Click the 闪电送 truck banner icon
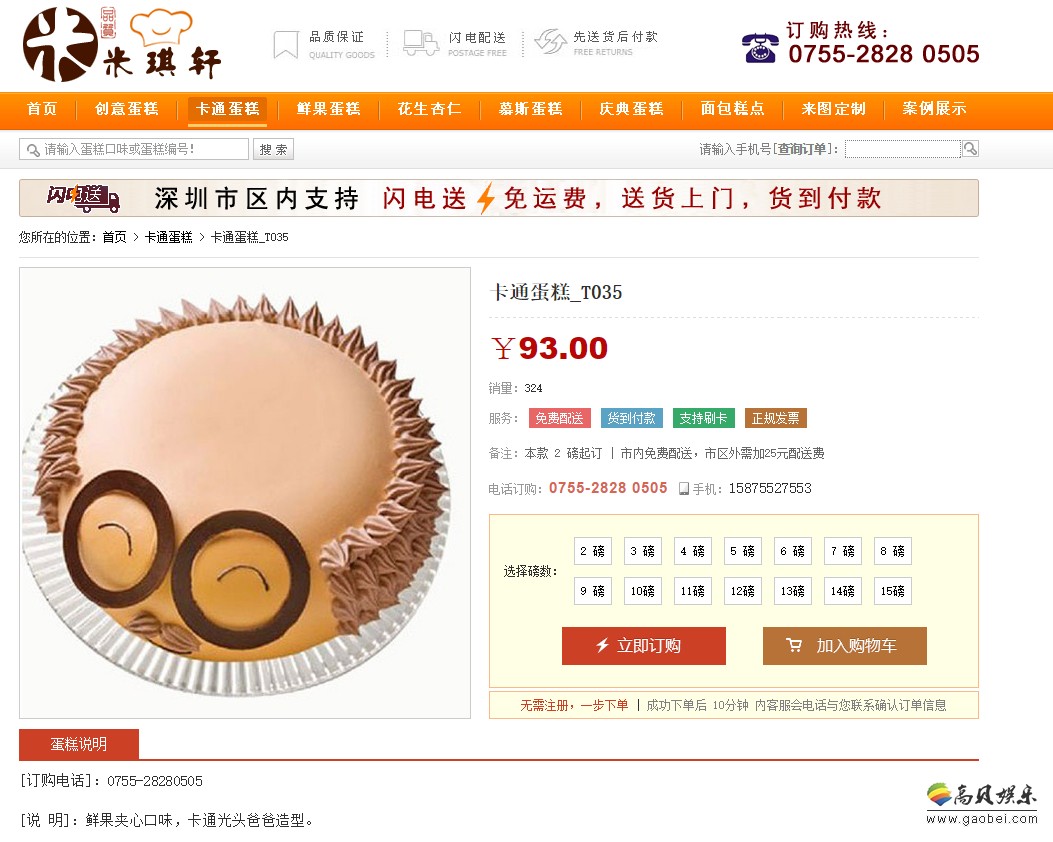The image size is (1053, 842). (83, 198)
